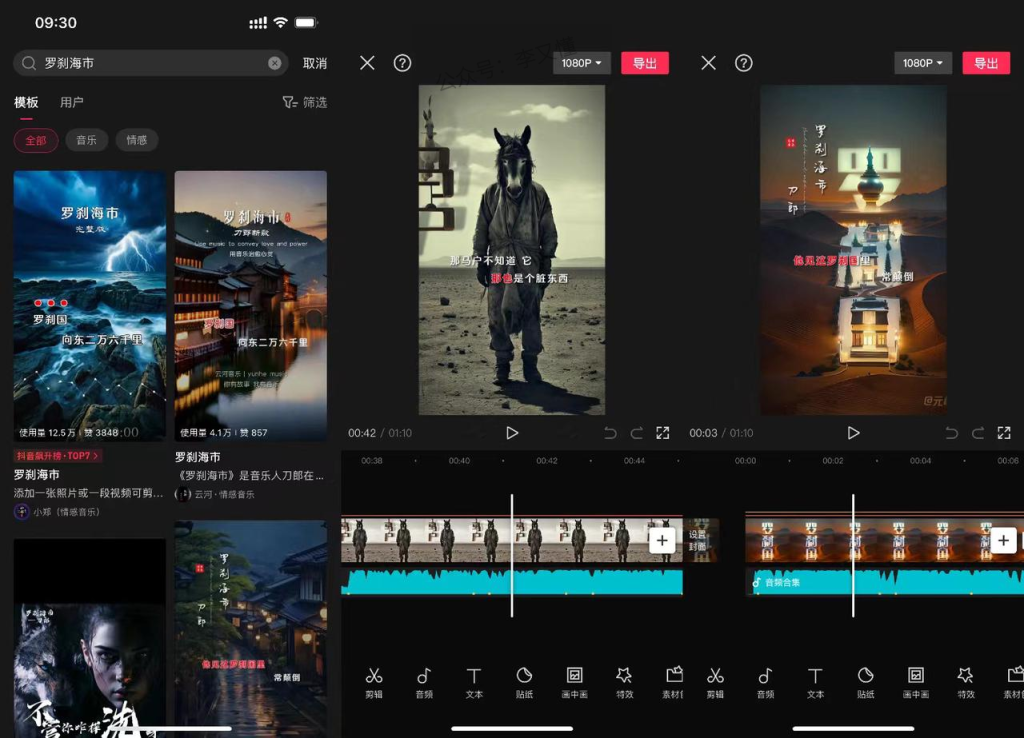Viewport: 1024px width, 738px height.
Task: Toggle the 音乐 filter chip
Action: point(87,140)
